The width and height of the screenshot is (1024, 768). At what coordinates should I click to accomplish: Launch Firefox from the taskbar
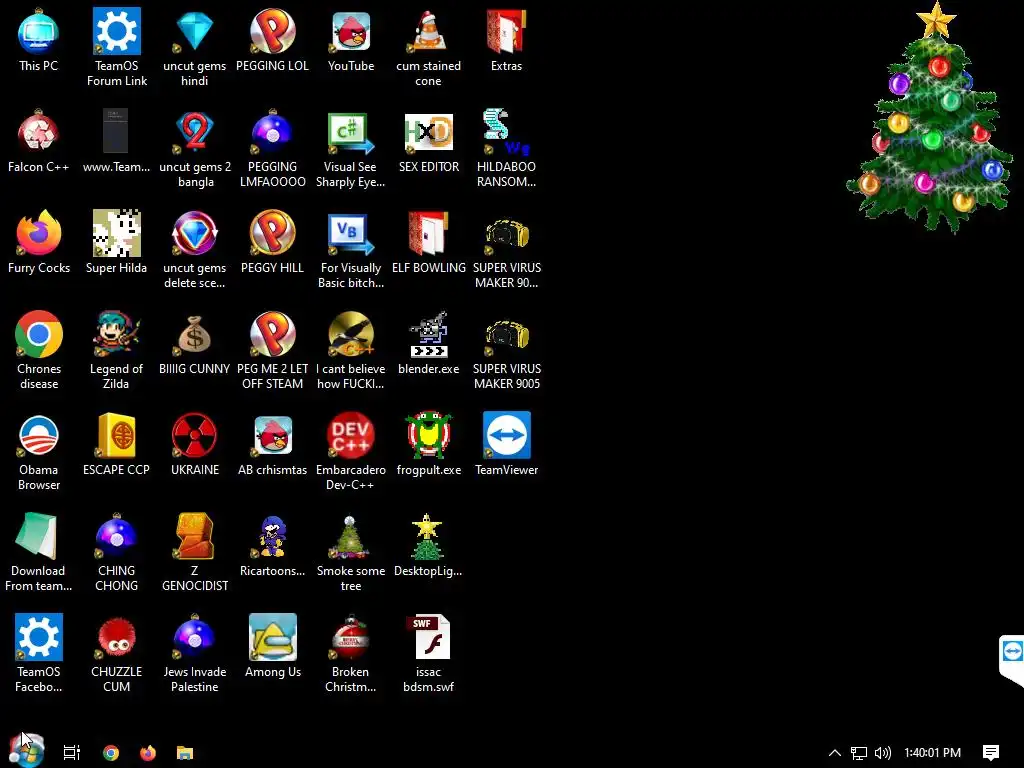(x=148, y=752)
